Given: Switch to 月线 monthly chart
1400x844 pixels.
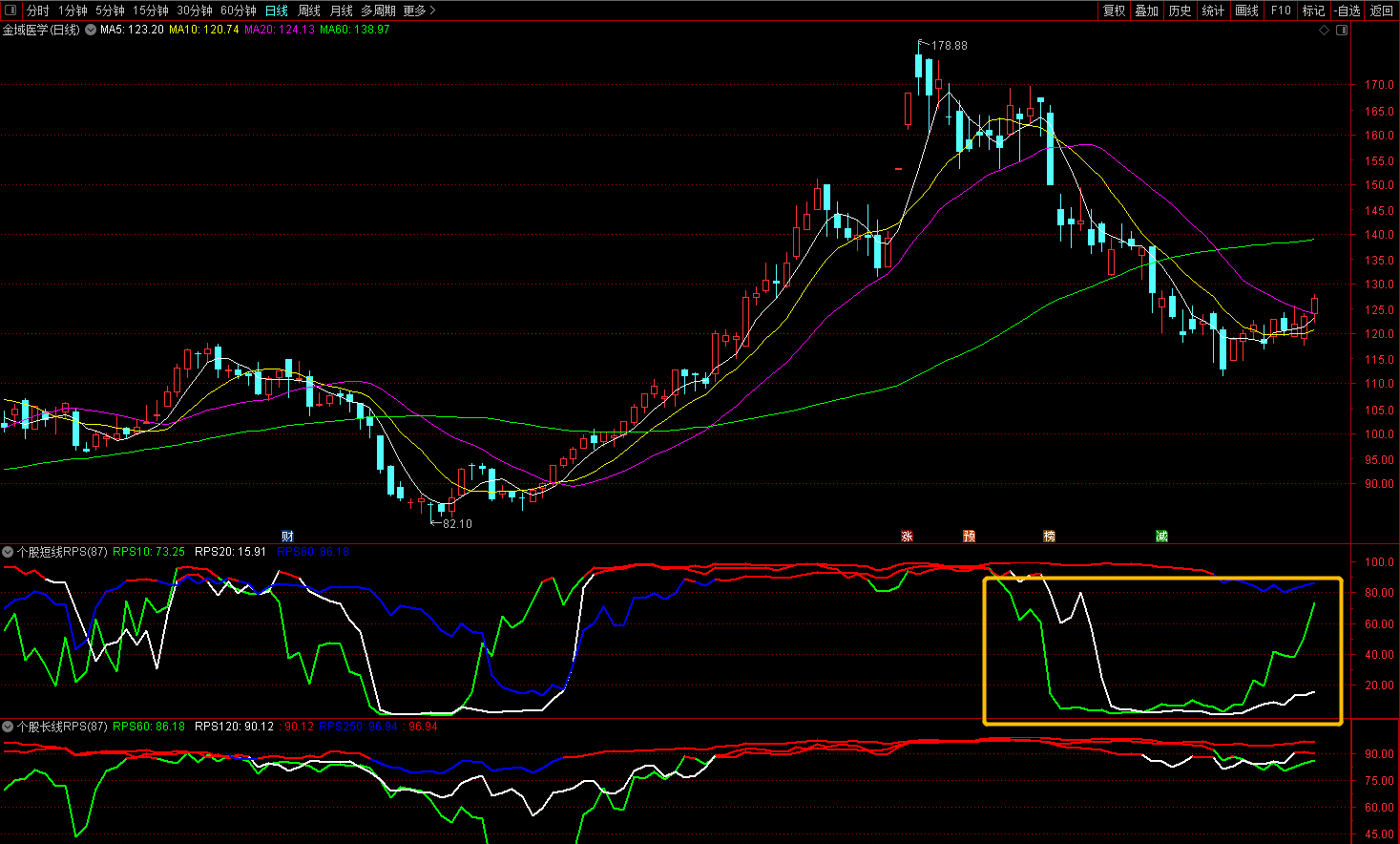Looking at the screenshot, I should pyautogui.click(x=341, y=11).
